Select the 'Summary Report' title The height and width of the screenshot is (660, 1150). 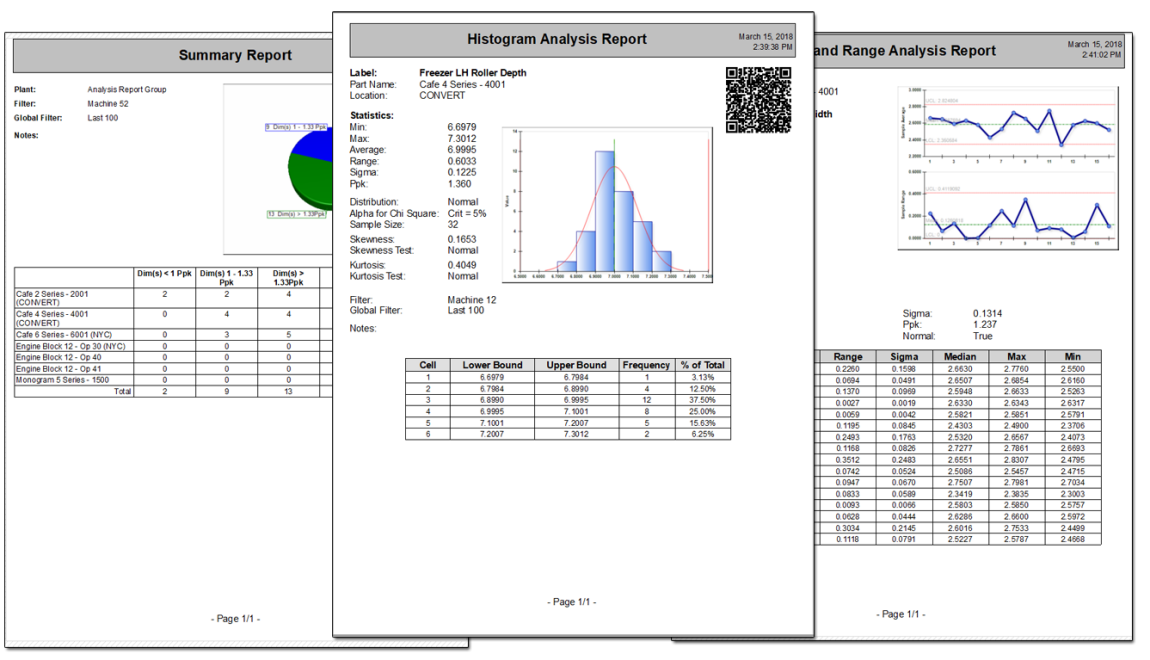[235, 56]
